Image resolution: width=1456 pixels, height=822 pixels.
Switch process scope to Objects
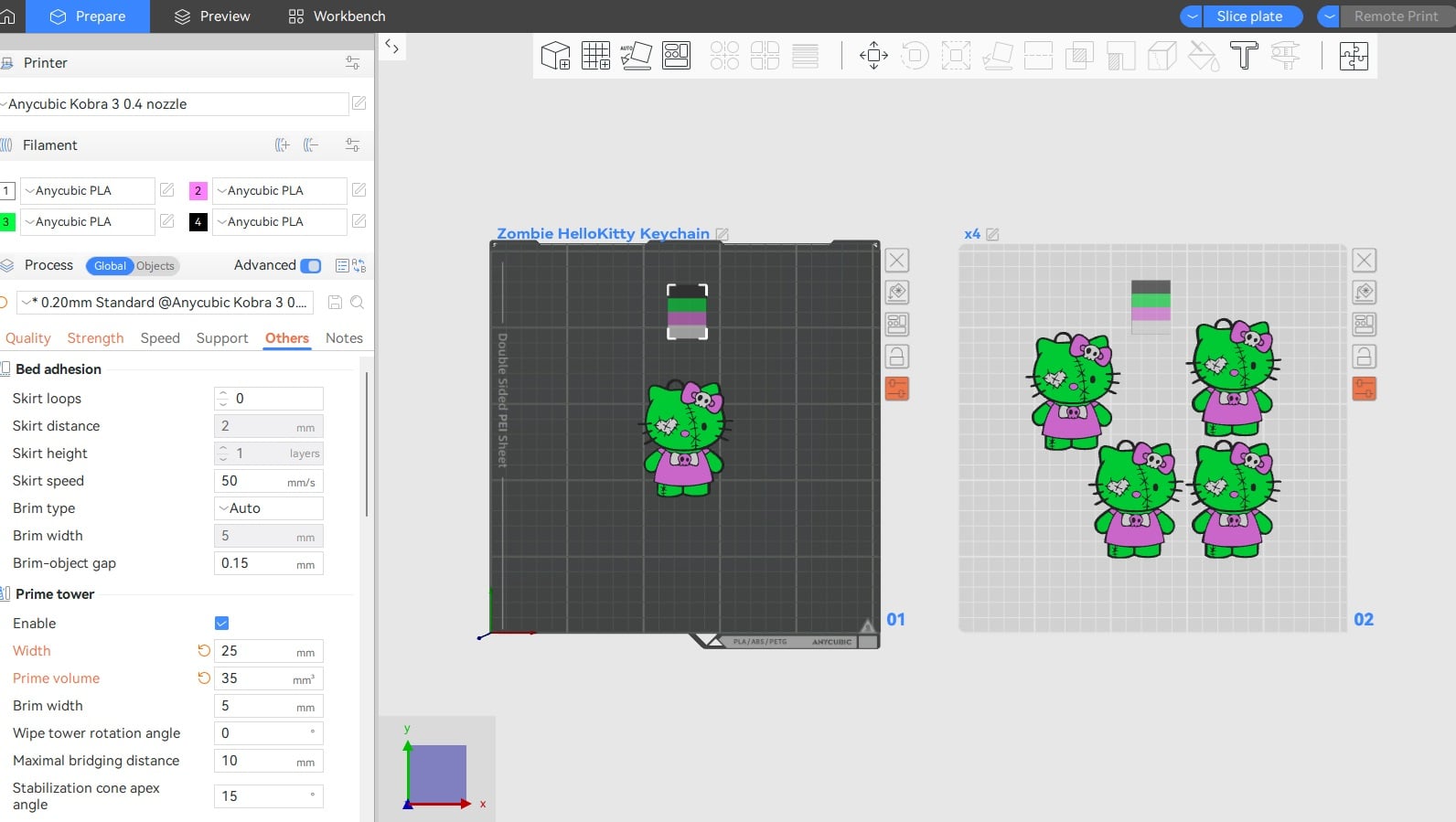[155, 266]
